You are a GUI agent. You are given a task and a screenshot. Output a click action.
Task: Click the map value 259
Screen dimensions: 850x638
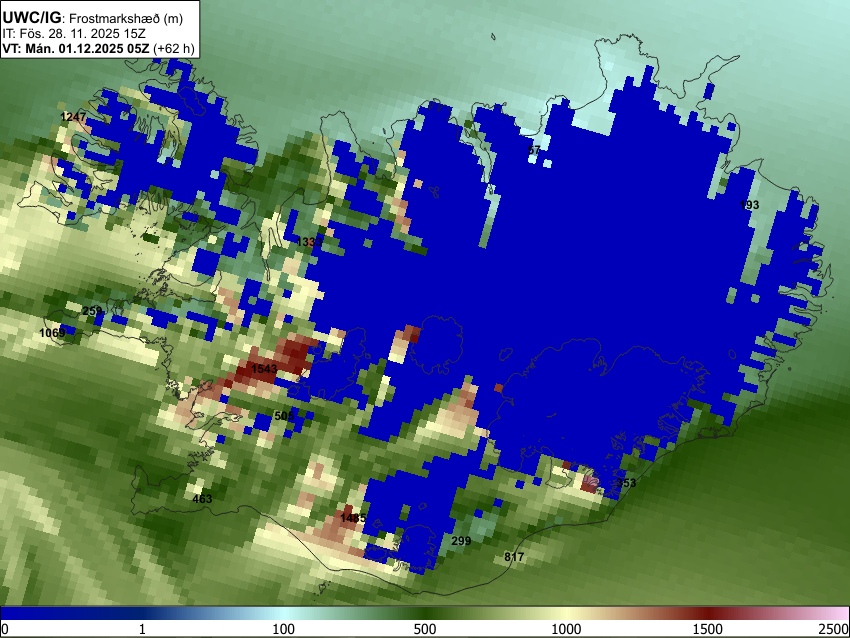coord(93,311)
